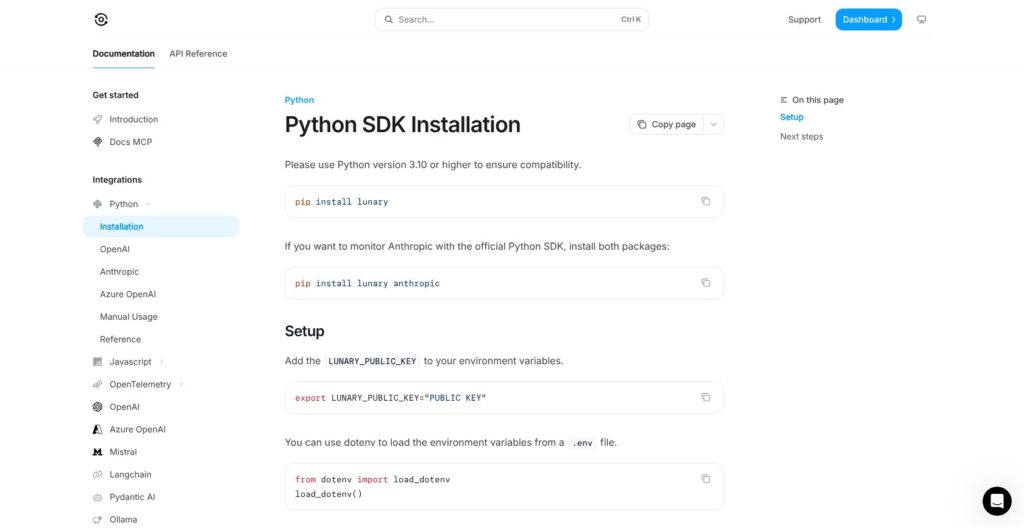Focus the Search input field
The width and height of the screenshot is (1024, 528).
(x=511, y=20)
